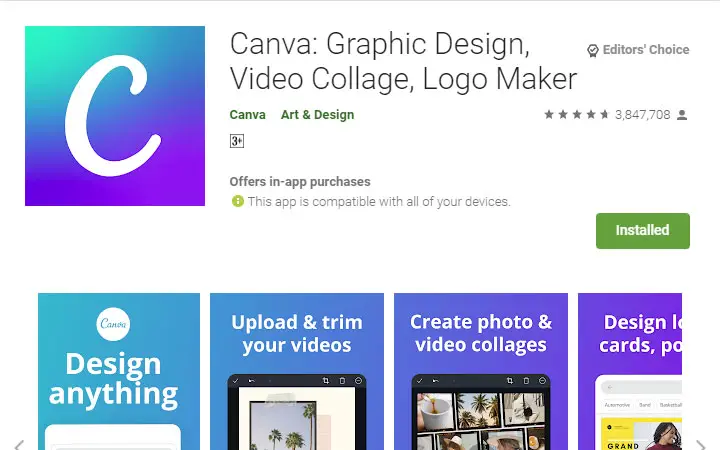
Task: Open the Design logos cards screenshot
Action: [630, 371]
